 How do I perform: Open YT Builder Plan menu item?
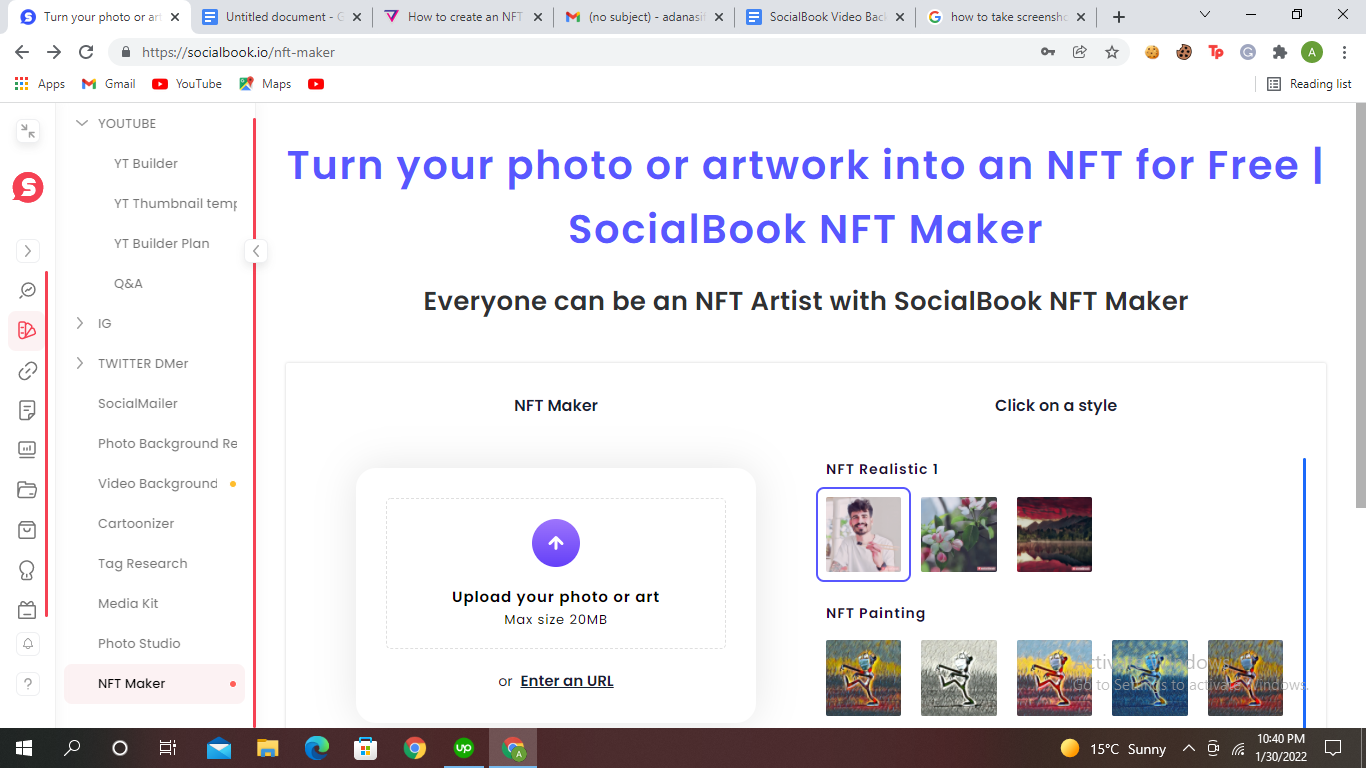pyautogui.click(x=162, y=243)
